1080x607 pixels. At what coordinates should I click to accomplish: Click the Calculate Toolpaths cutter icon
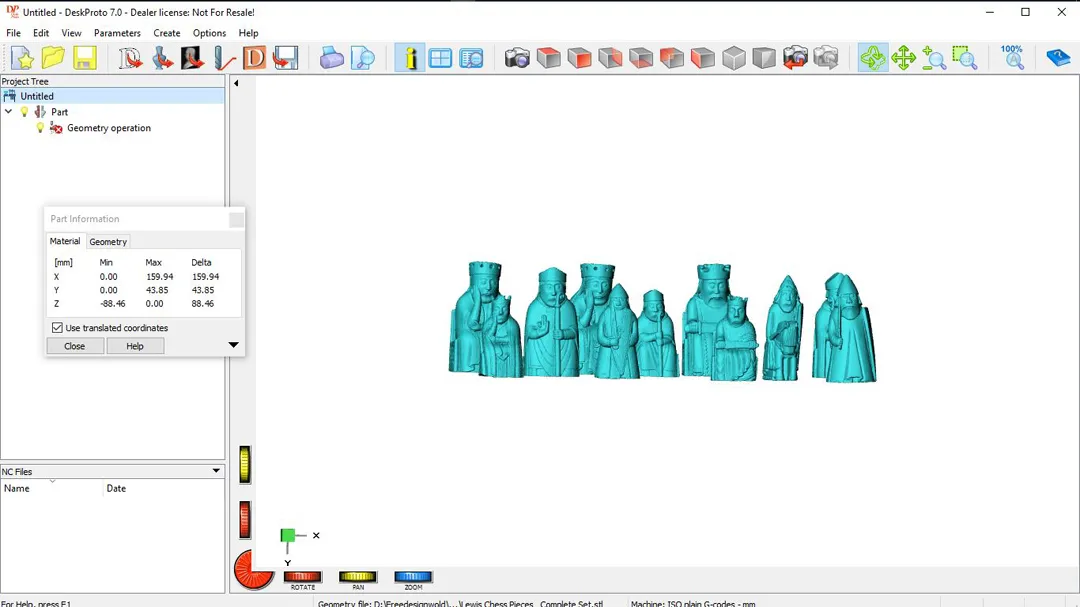pyautogui.click(x=223, y=58)
